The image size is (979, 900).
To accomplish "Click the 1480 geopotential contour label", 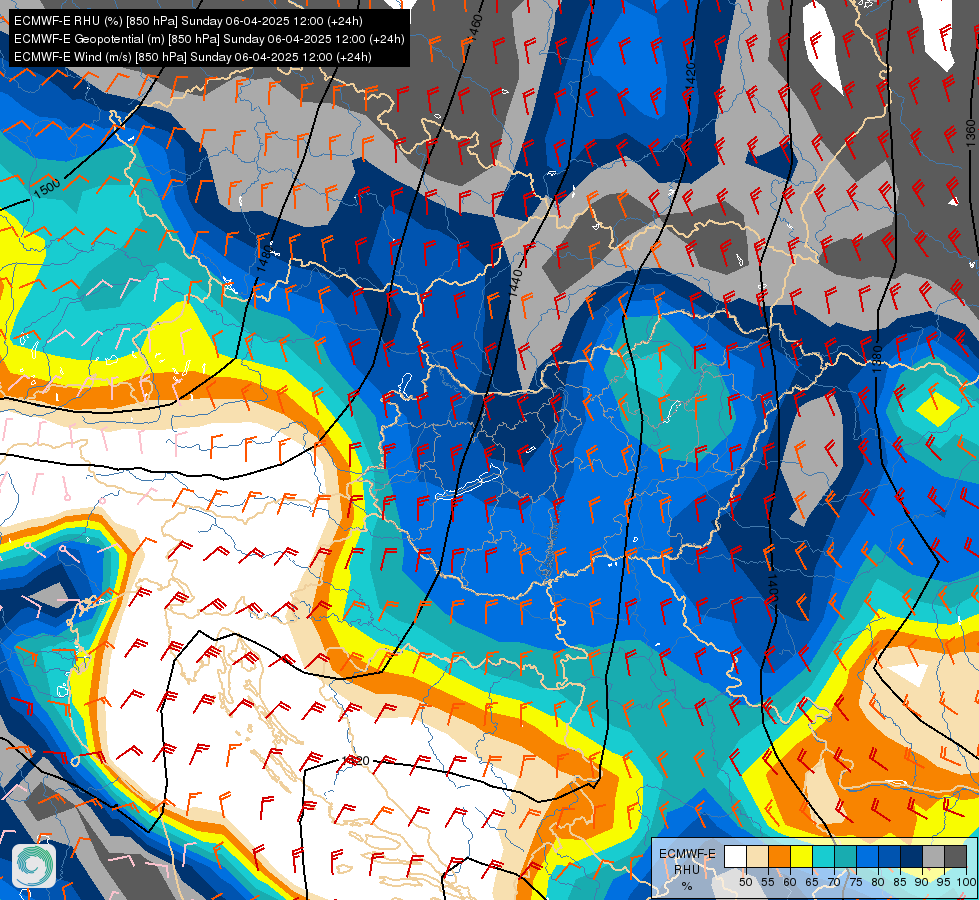I will pyautogui.click(x=264, y=258).
